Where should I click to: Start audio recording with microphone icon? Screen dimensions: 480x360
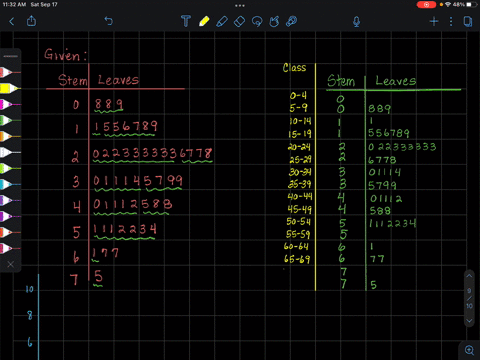click(356, 22)
